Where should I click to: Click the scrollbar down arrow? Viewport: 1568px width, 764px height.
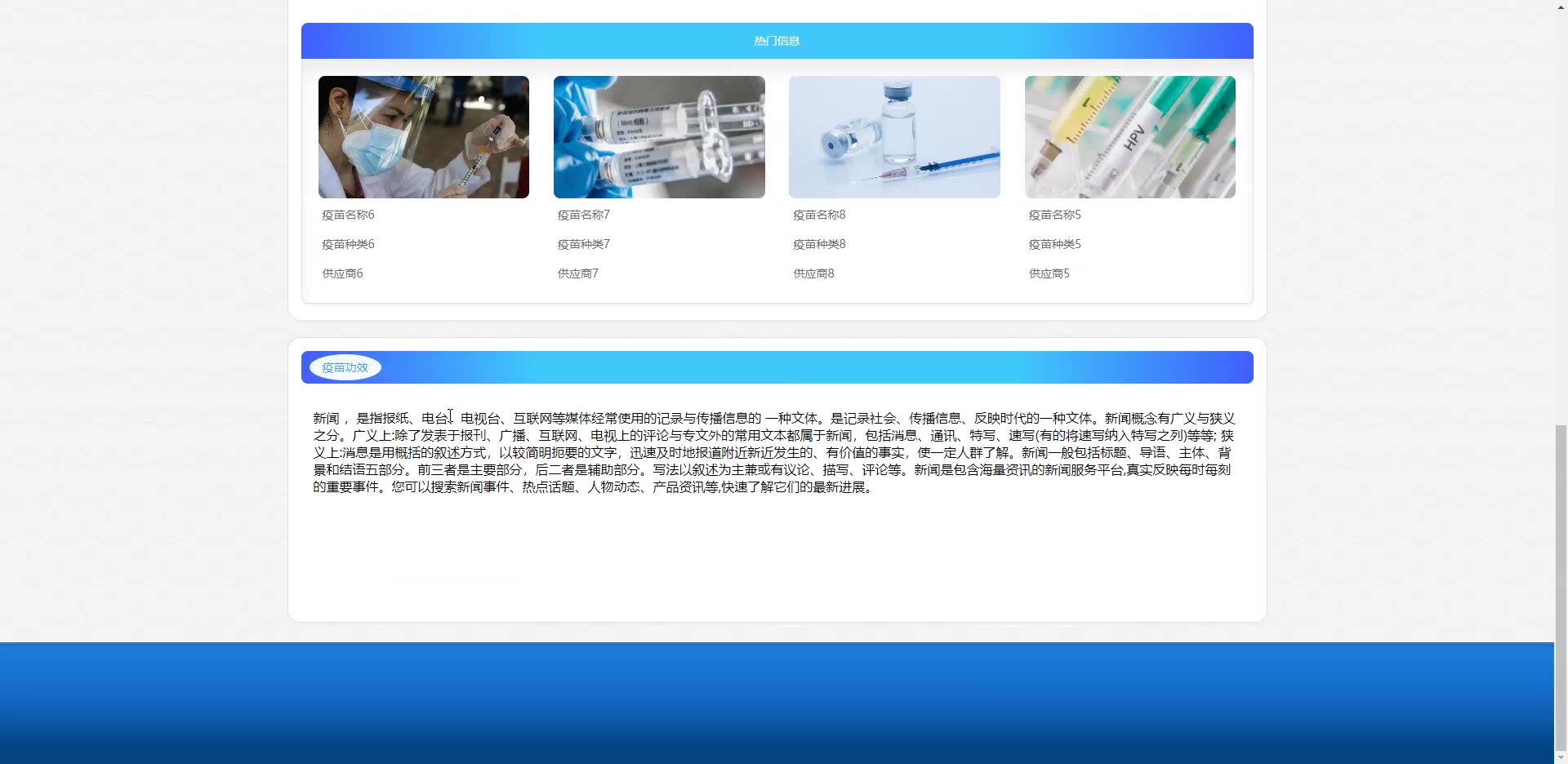[x=1561, y=757]
